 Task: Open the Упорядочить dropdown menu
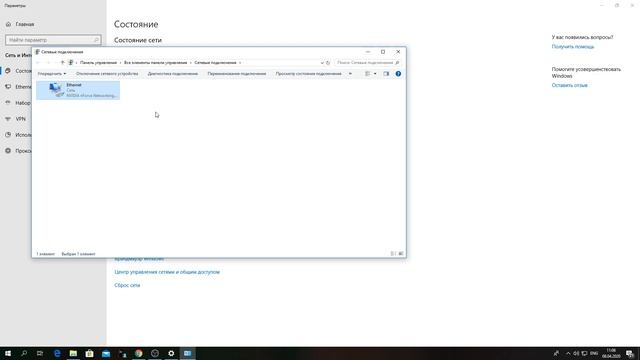pyautogui.click(x=52, y=74)
